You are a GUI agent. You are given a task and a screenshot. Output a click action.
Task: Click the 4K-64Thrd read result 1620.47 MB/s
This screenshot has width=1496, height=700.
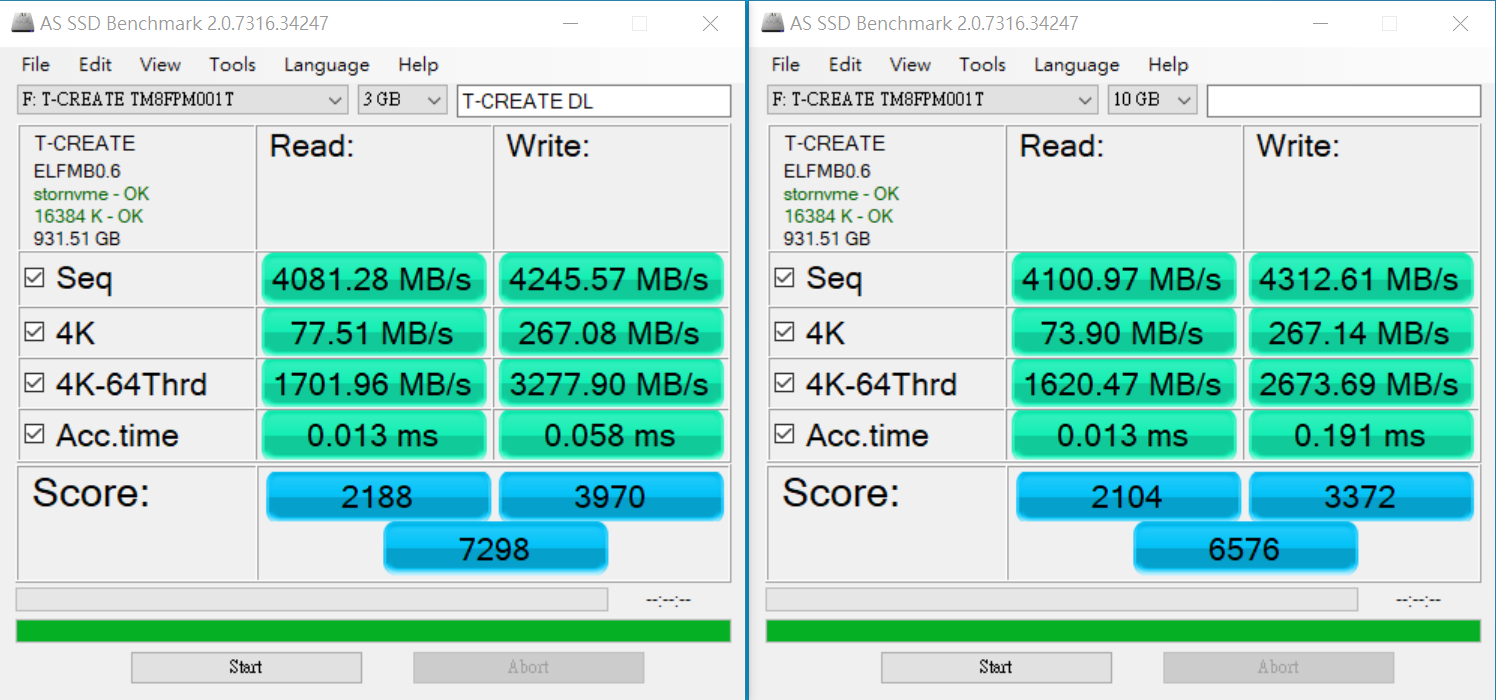(x=1124, y=384)
